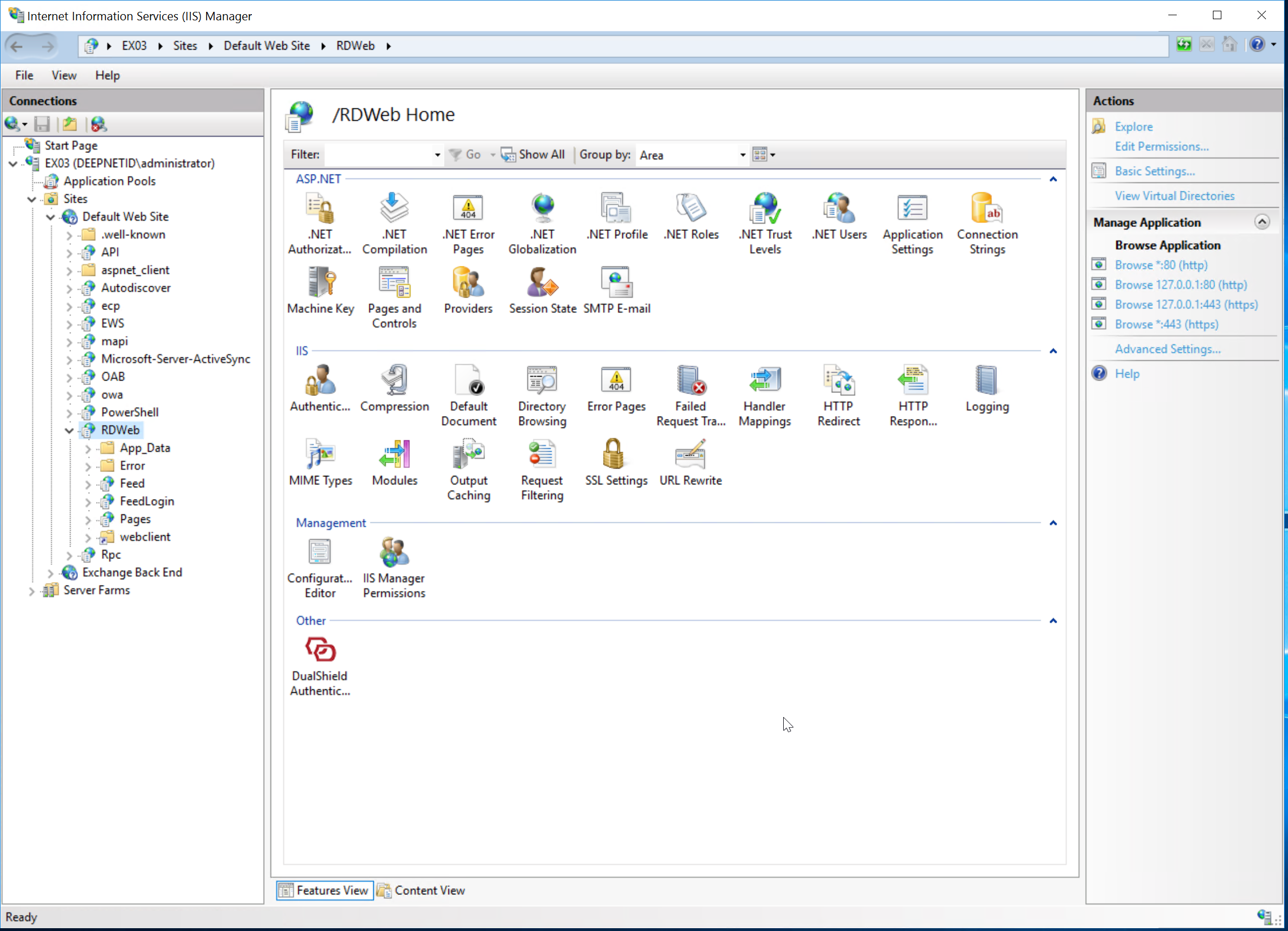The height and width of the screenshot is (931, 1288).
Task: Open the URL Rewrite feature
Action: [x=690, y=461]
